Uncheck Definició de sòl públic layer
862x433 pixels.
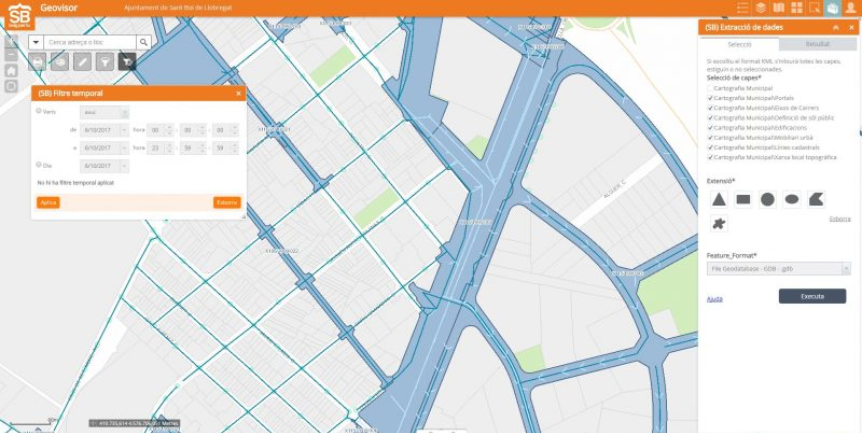(710, 118)
